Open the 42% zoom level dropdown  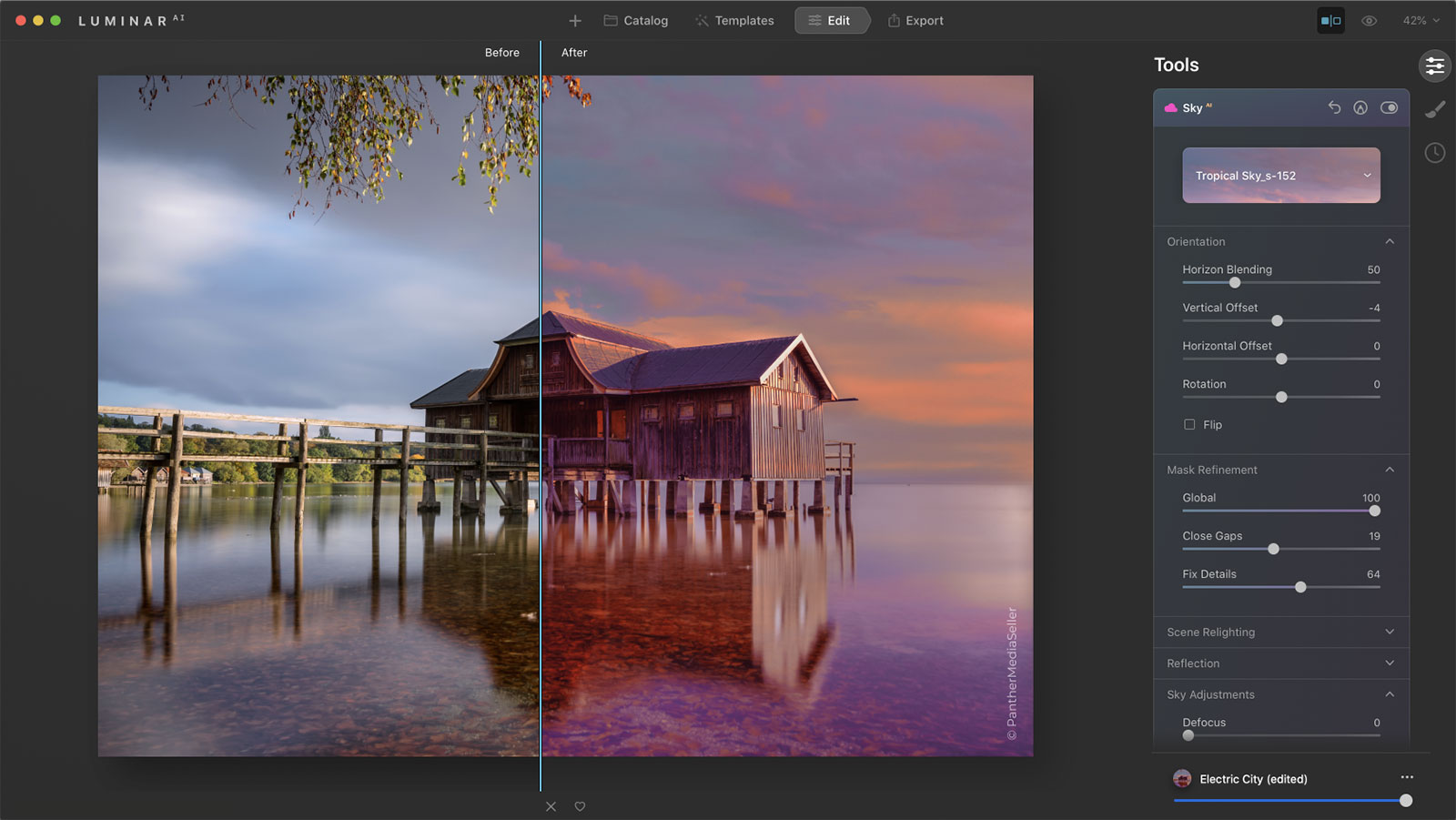[x=1421, y=21]
